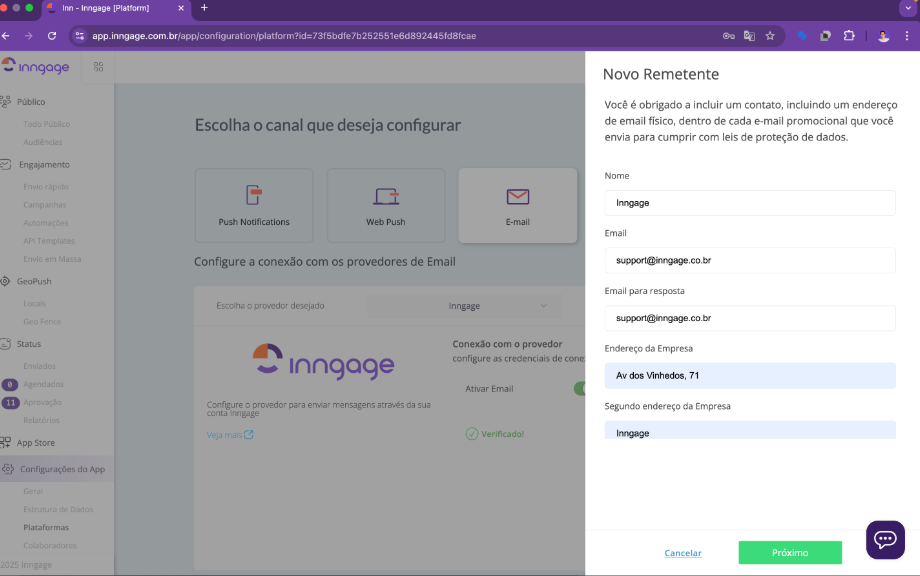
Task: Open Audiências in sidebar
Action: coord(43,142)
